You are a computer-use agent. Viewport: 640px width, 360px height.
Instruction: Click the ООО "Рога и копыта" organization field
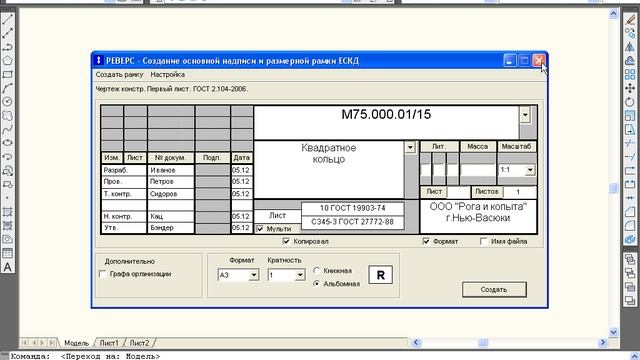[x=478, y=216]
